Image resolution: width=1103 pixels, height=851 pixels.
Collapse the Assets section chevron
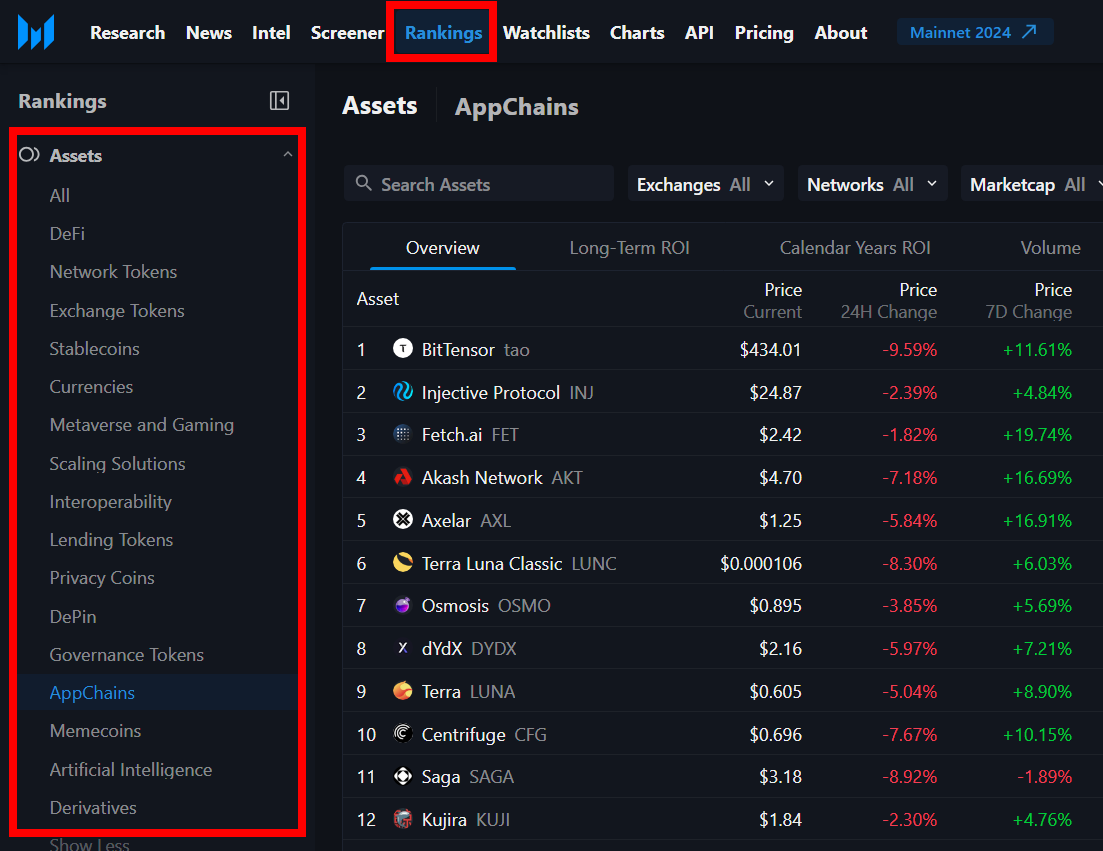pyautogui.click(x=288, y=155)
